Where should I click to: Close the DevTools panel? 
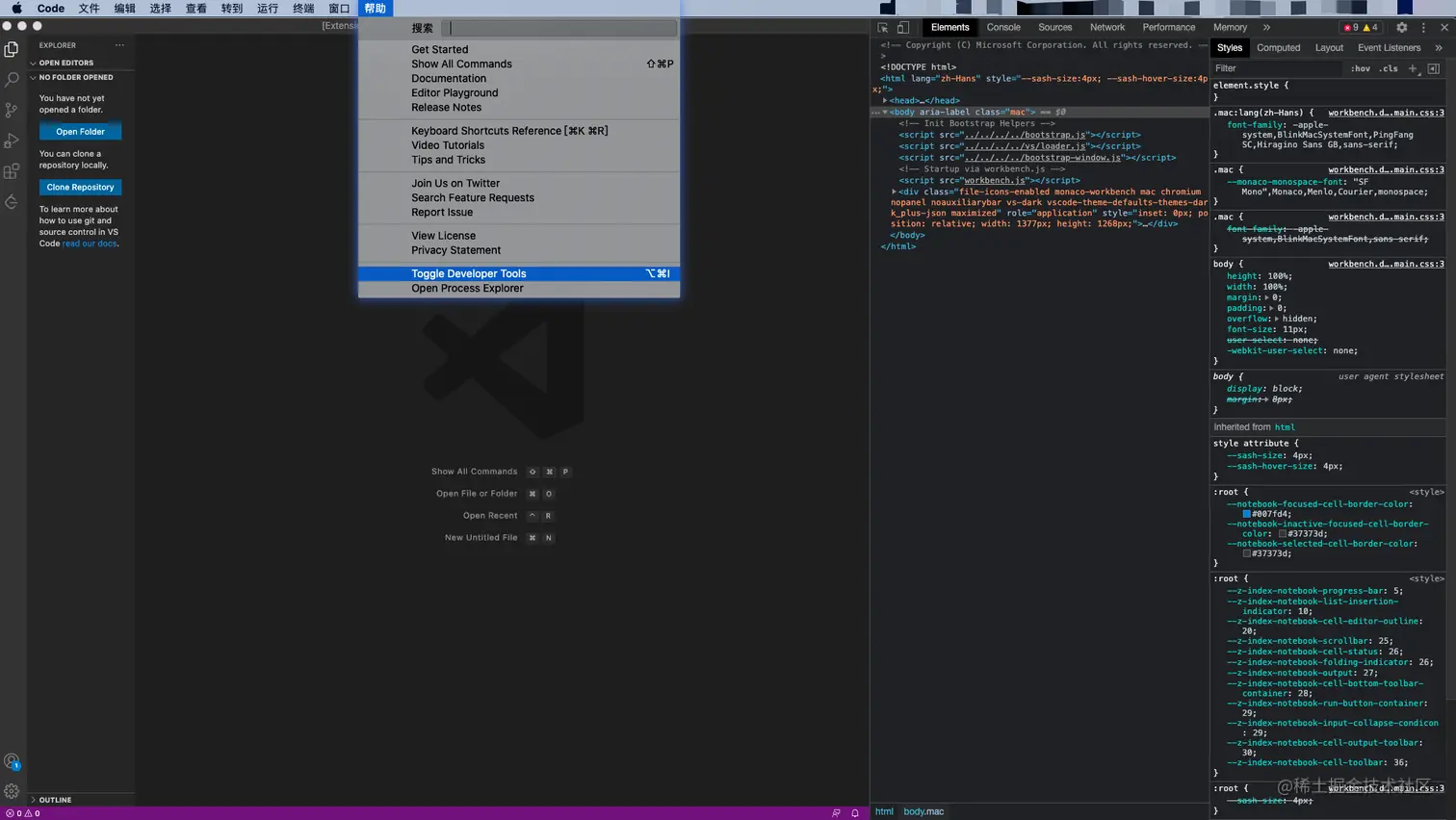[1444, 28]
